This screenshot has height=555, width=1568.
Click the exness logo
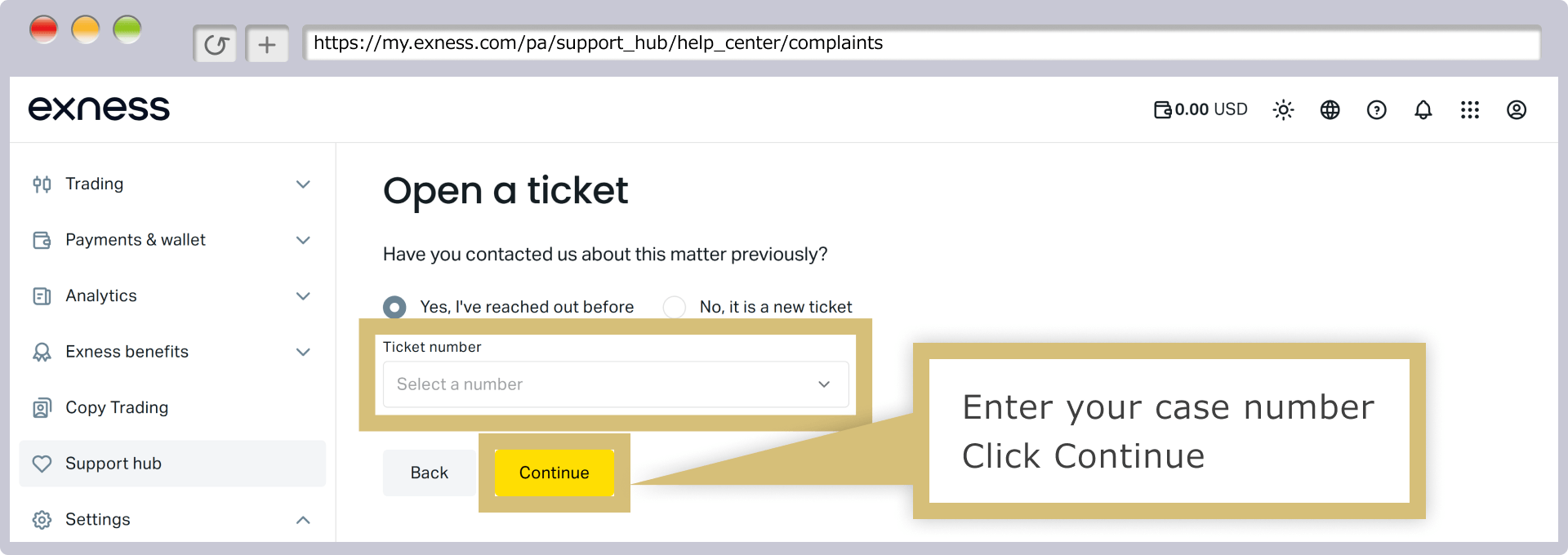click(x=99, y=109)
